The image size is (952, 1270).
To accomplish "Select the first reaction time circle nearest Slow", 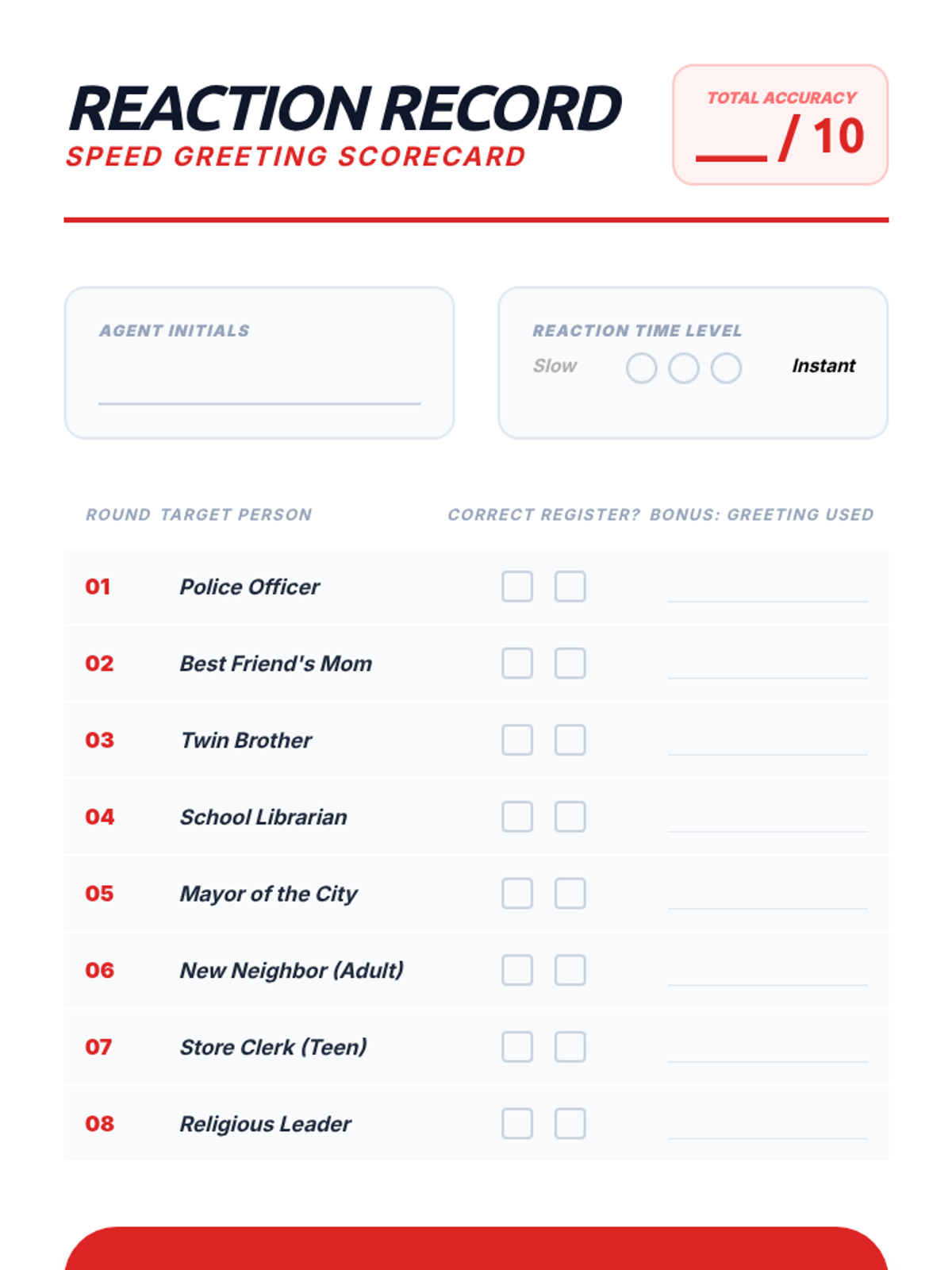I will point(641,368).
